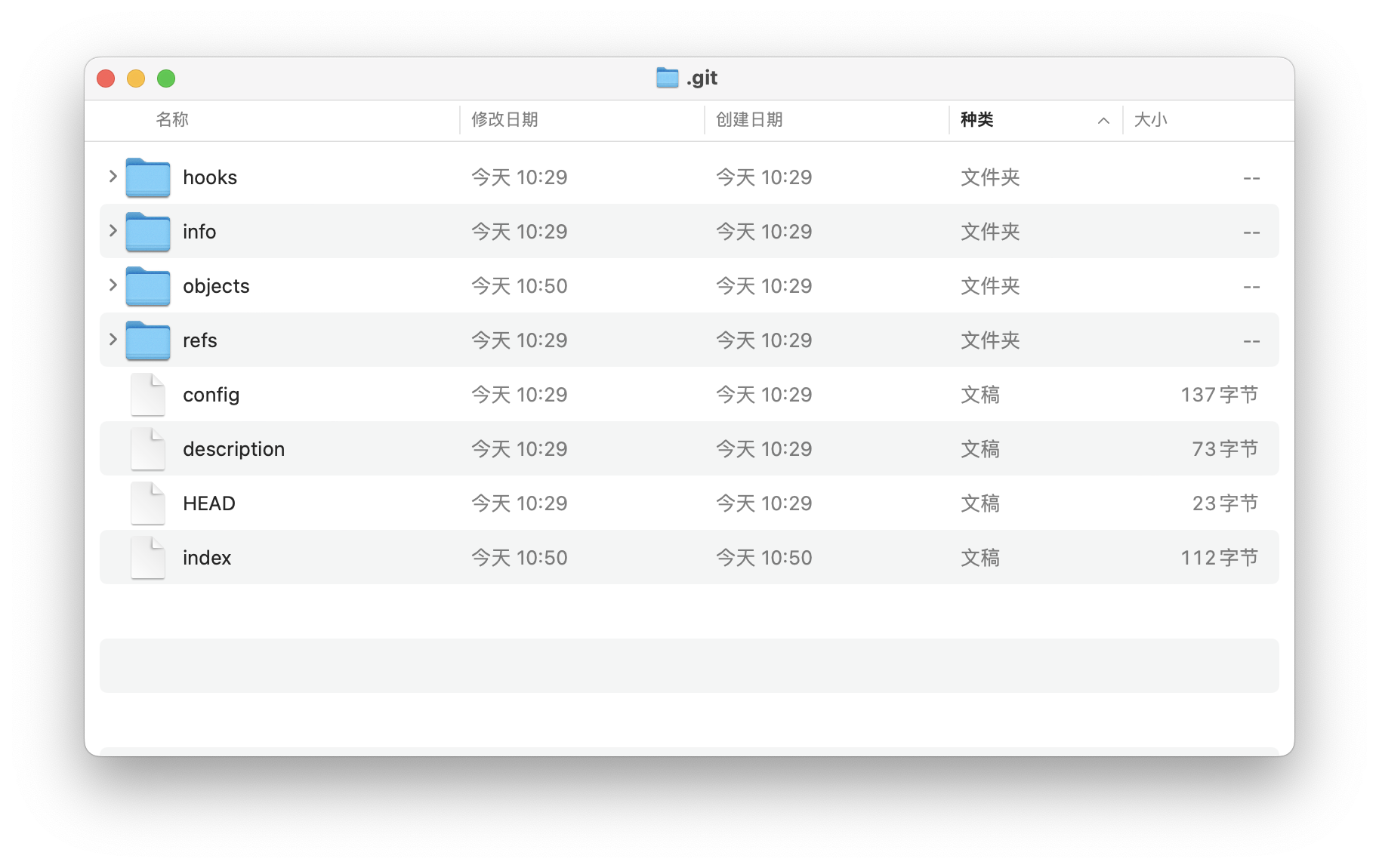Image resolution: width=1379 pixels, height=868 pixels.
Task: Click the 23 字节 size of HEAD
Action: coord(1224,503)
